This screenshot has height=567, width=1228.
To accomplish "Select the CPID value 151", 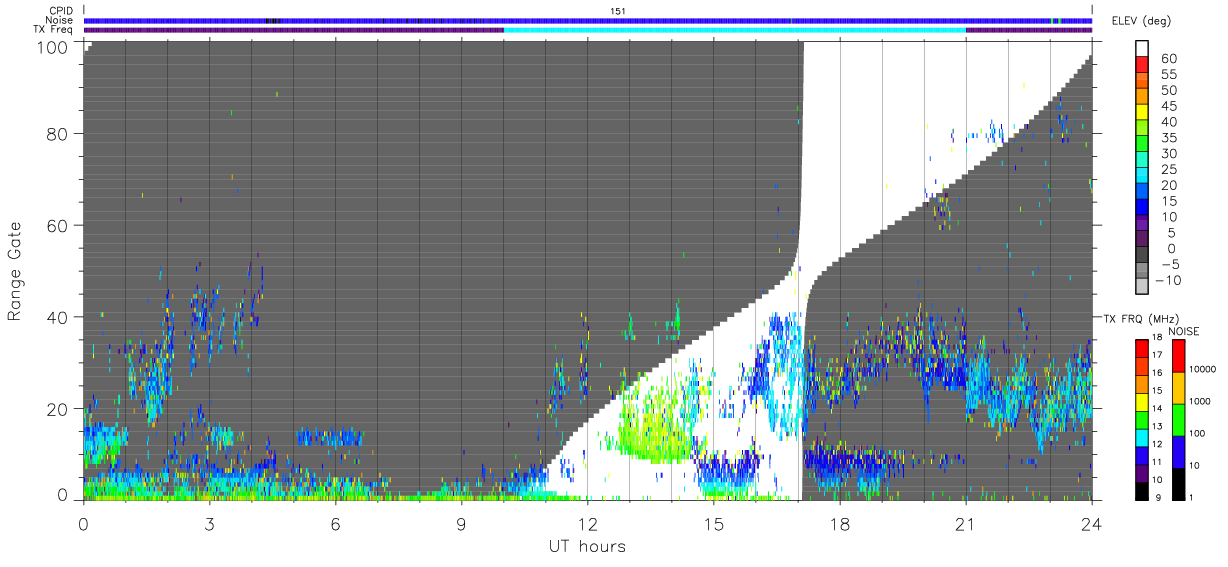I will pyautogui.click(x=618, y=10).
